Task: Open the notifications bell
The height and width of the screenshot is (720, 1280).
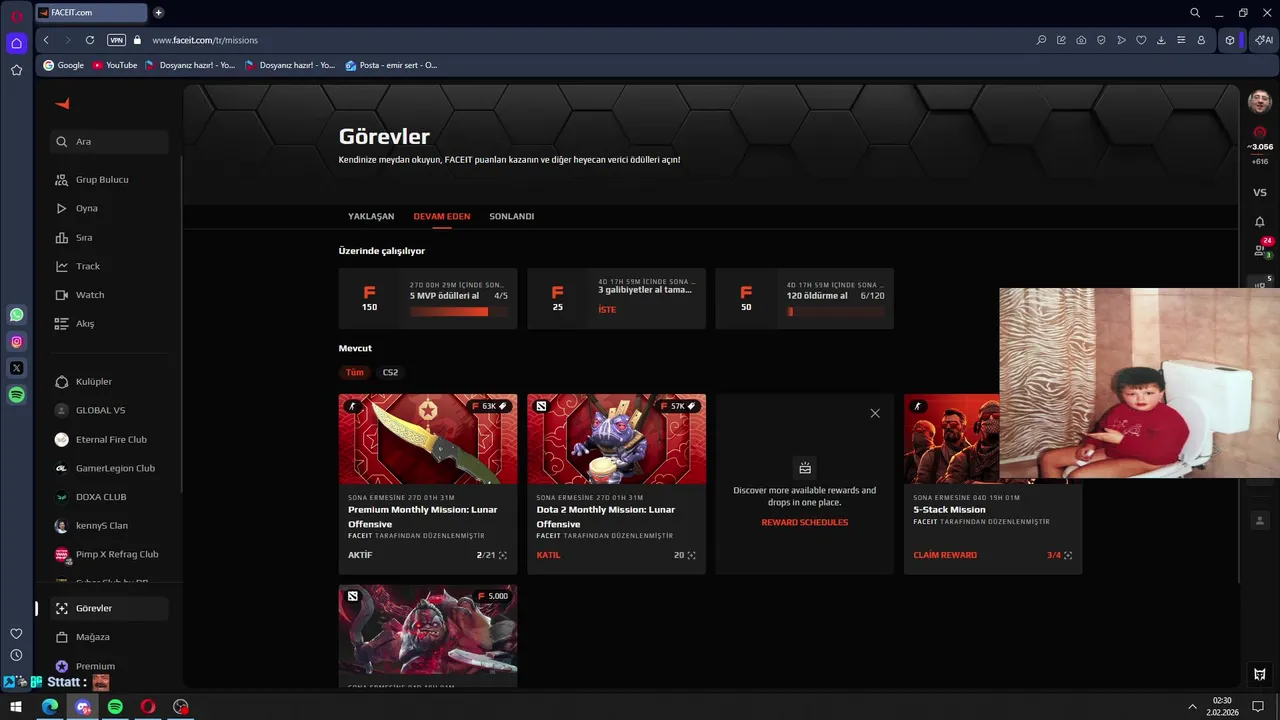Action: (x=1260, y=221)
